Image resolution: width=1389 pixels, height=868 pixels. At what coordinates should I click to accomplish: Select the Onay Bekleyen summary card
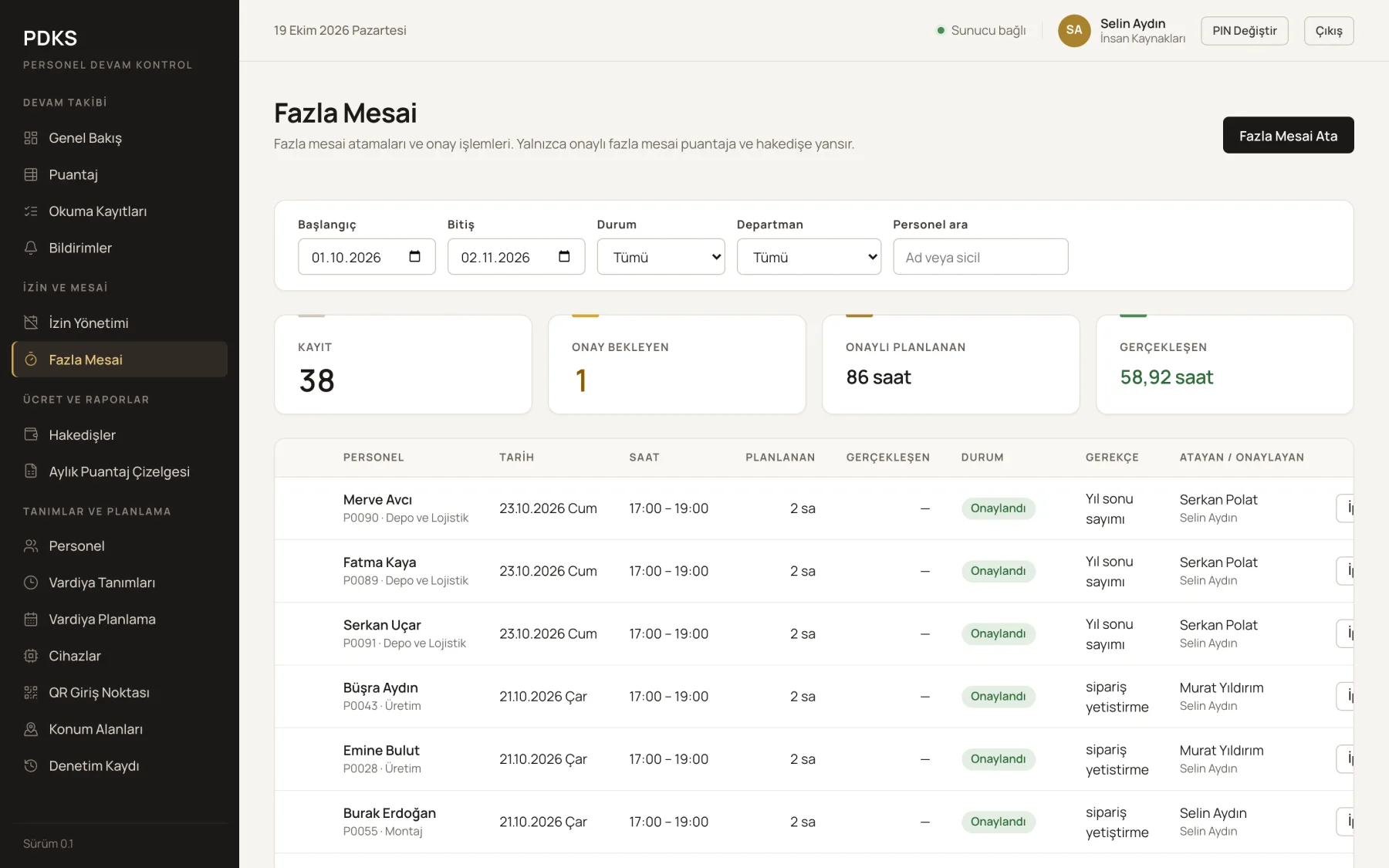tap(677, 364)
